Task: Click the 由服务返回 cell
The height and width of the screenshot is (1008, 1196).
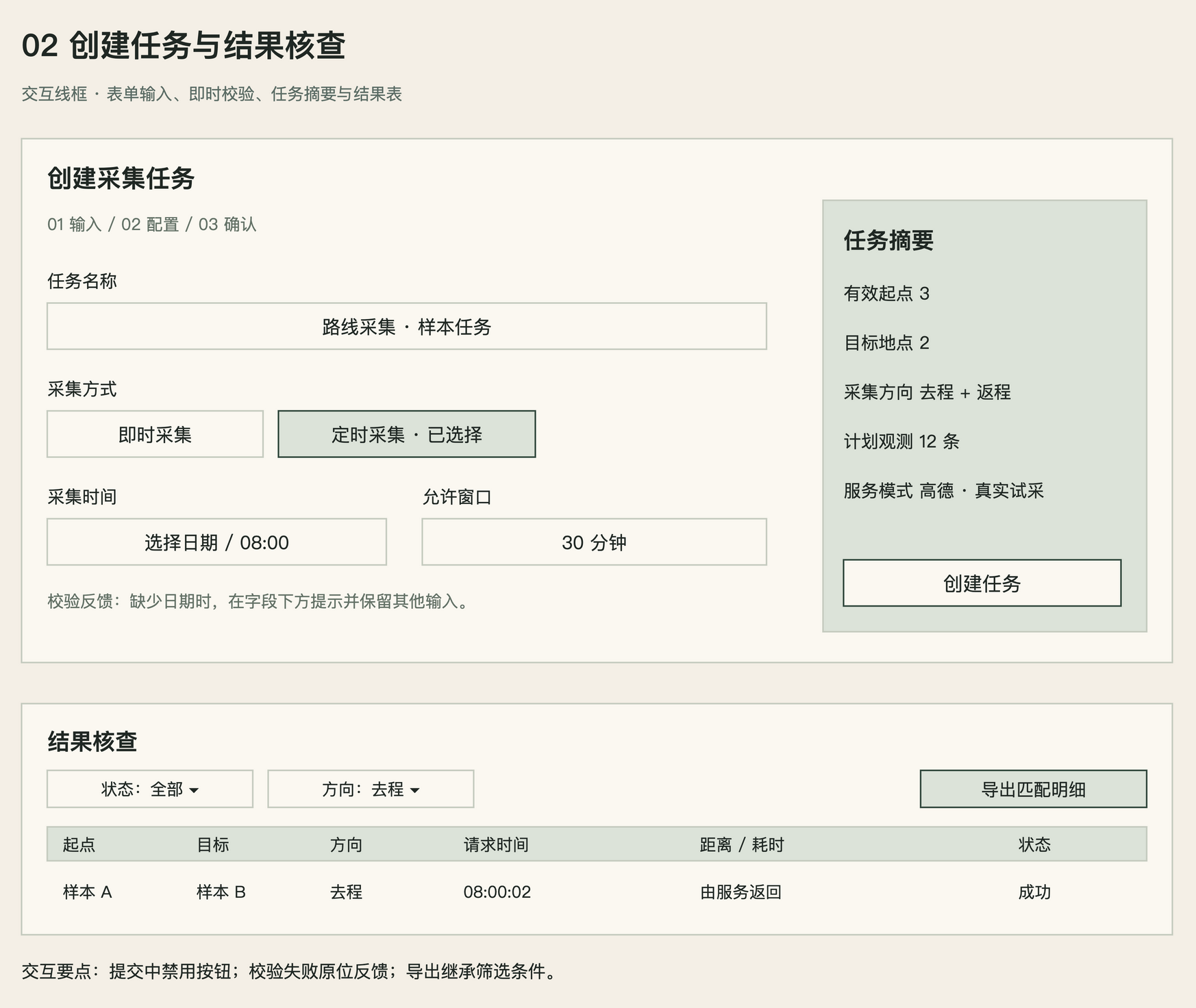Action: click(x=740, y=892)
